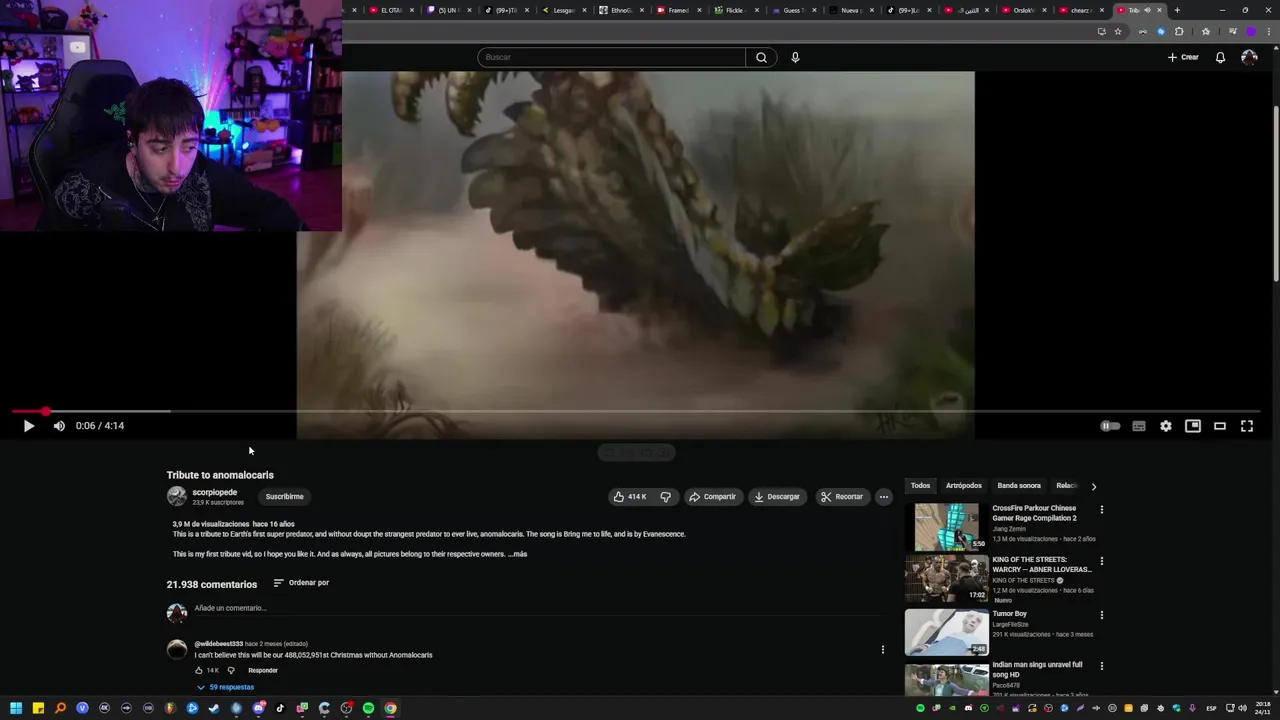The image size is (1280, 720).
Task: Open options menu for KING OF THE STREETS video
Action: 1102,562
